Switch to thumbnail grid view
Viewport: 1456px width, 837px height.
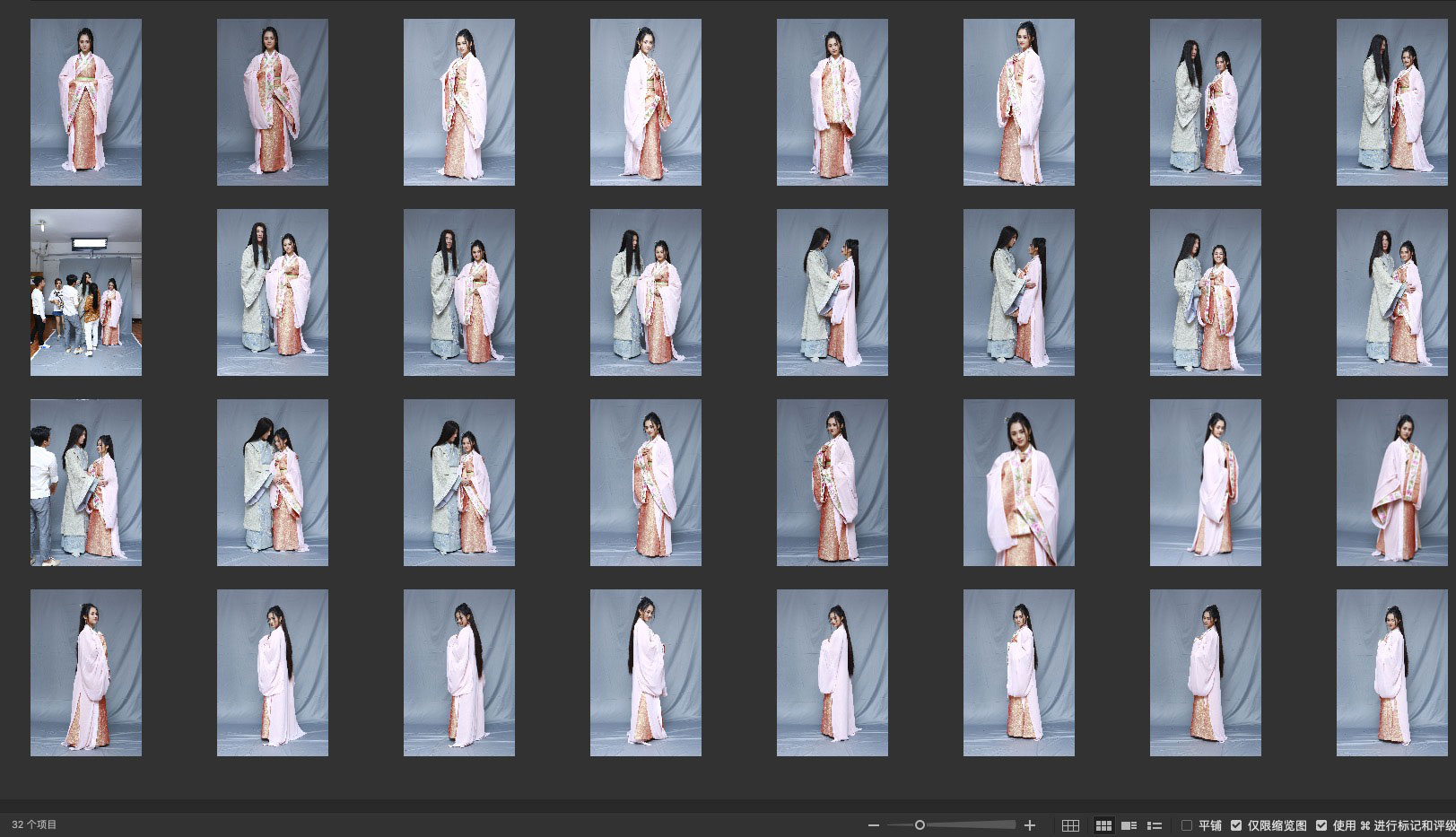tap(1103, 825)
